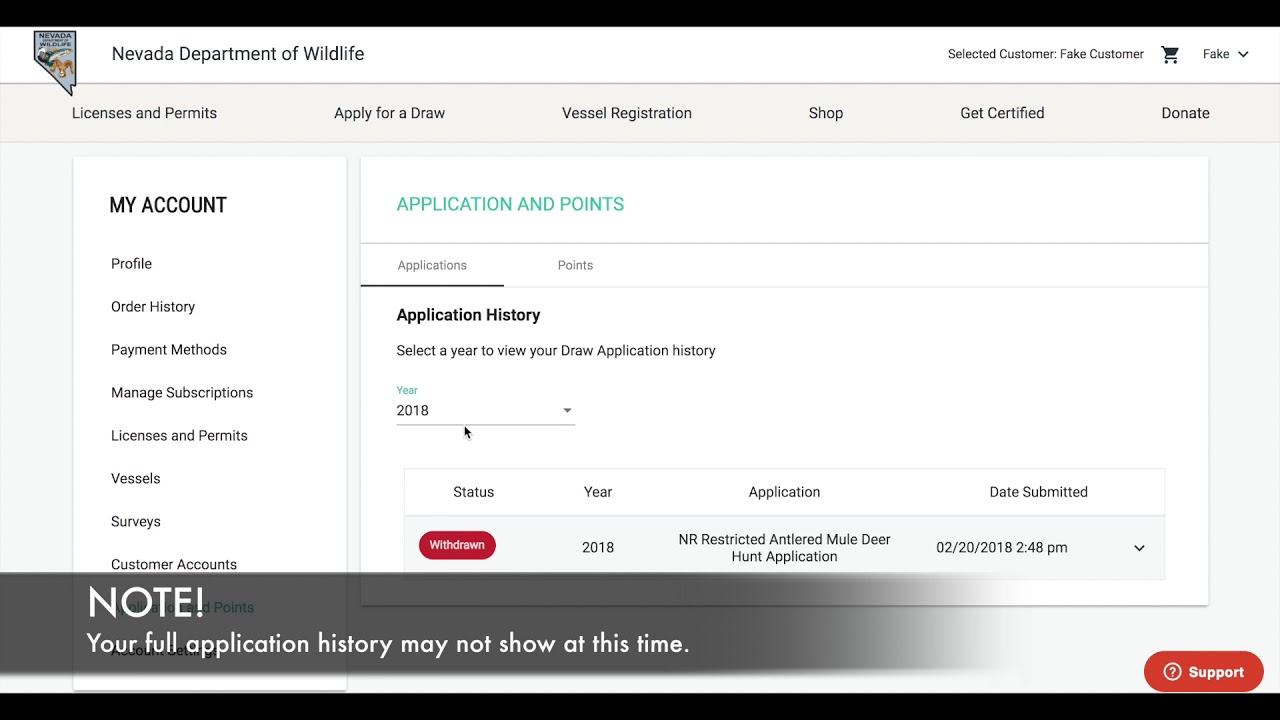Click the Nevada Department of Wildlife logo

tap(55, 62)
